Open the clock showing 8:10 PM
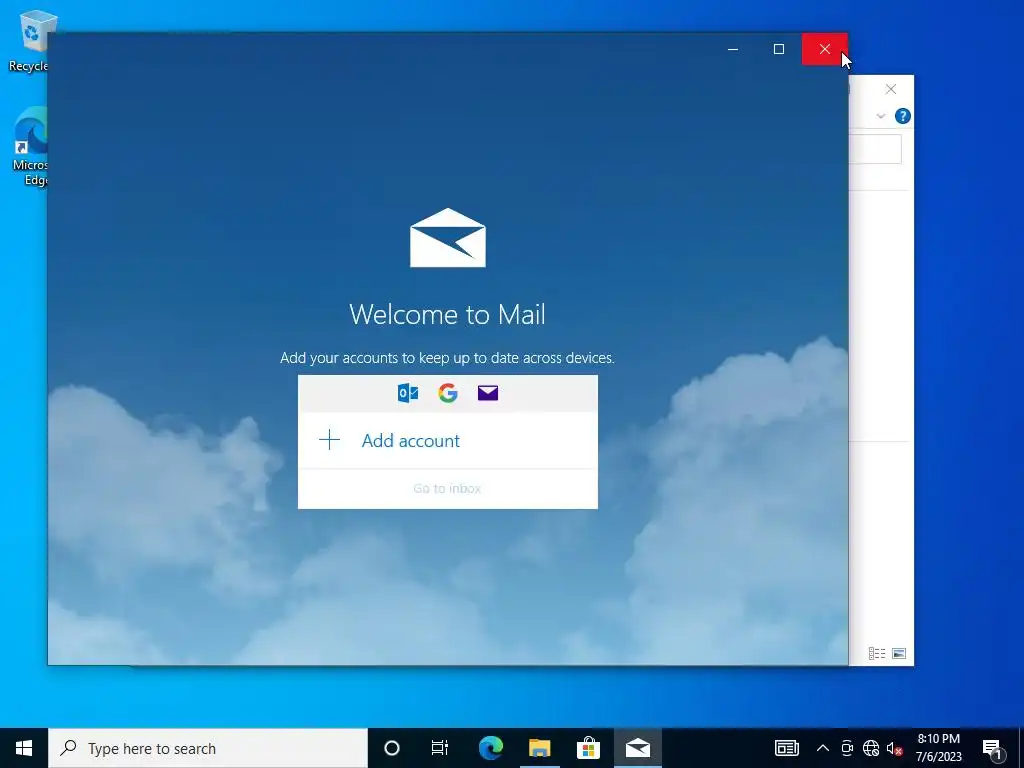 [x=938, y=748]
